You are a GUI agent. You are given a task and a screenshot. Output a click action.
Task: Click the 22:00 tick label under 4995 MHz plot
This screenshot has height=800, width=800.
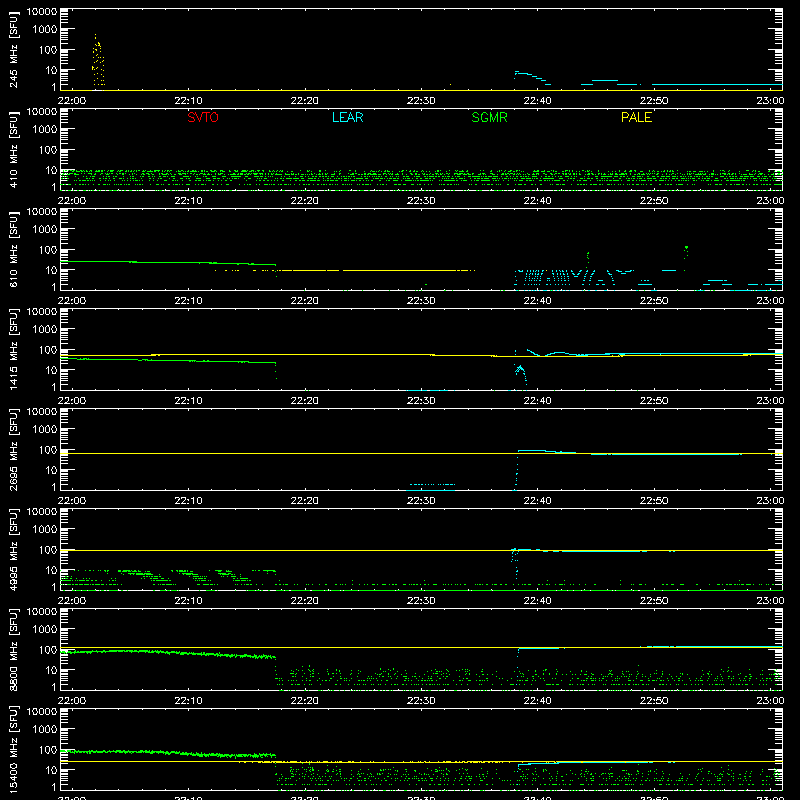click(72, 601)
